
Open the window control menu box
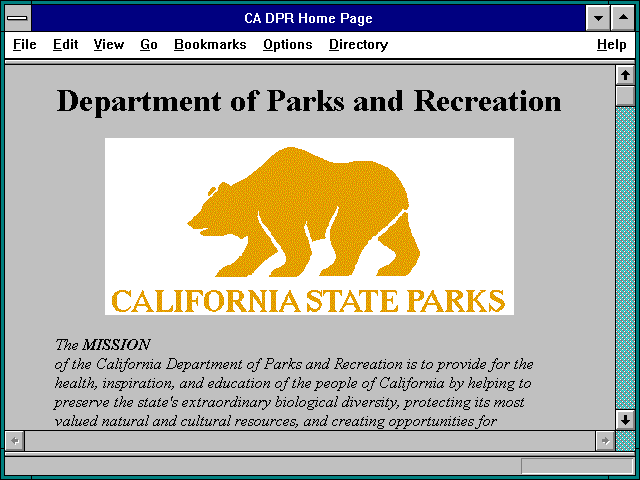click(18, 18)
